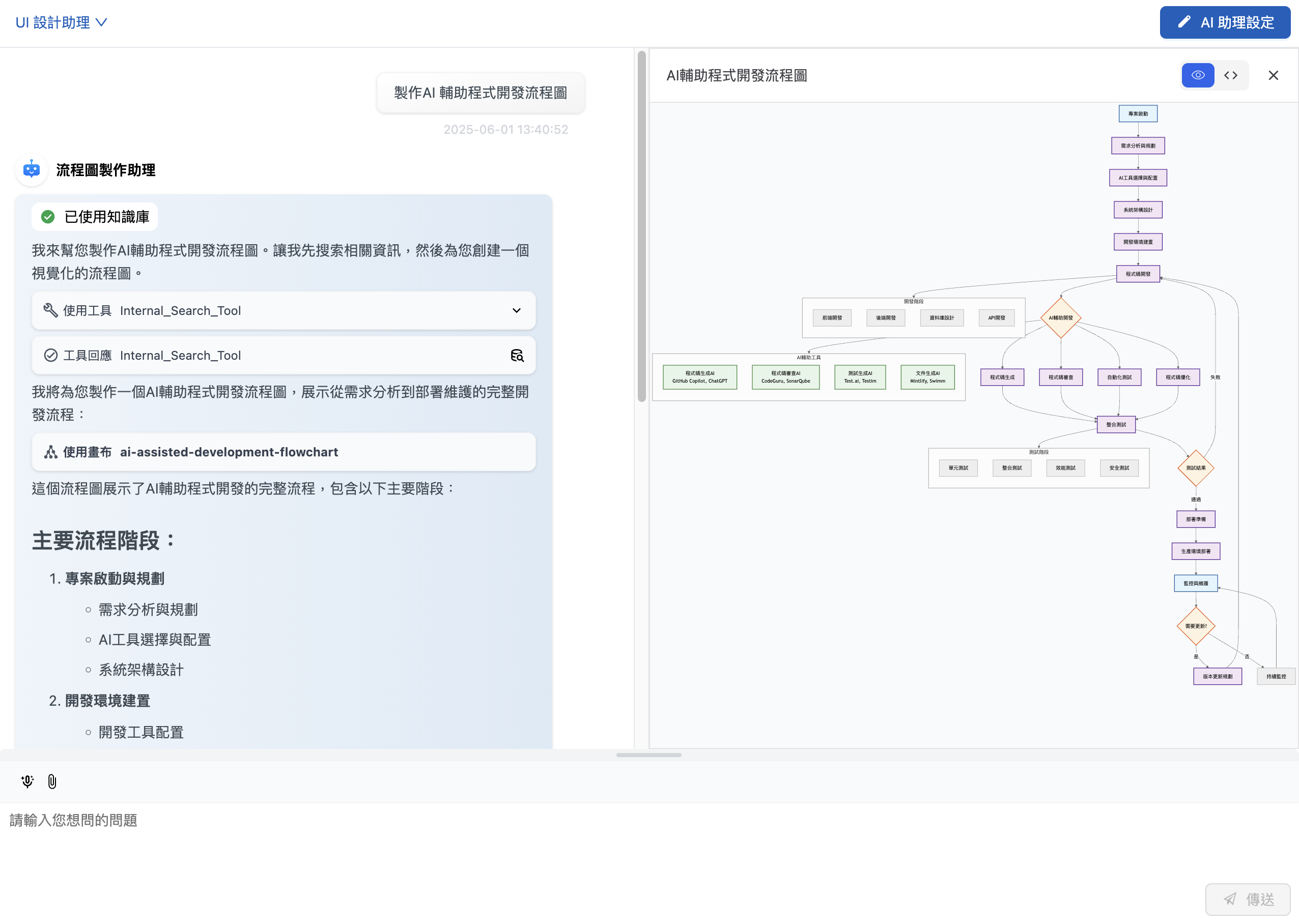Image resolution: width=1299 pixels, height=924 pixels.
Task: Open the search result details magnifier icon
Action: [x=518, y=356]
